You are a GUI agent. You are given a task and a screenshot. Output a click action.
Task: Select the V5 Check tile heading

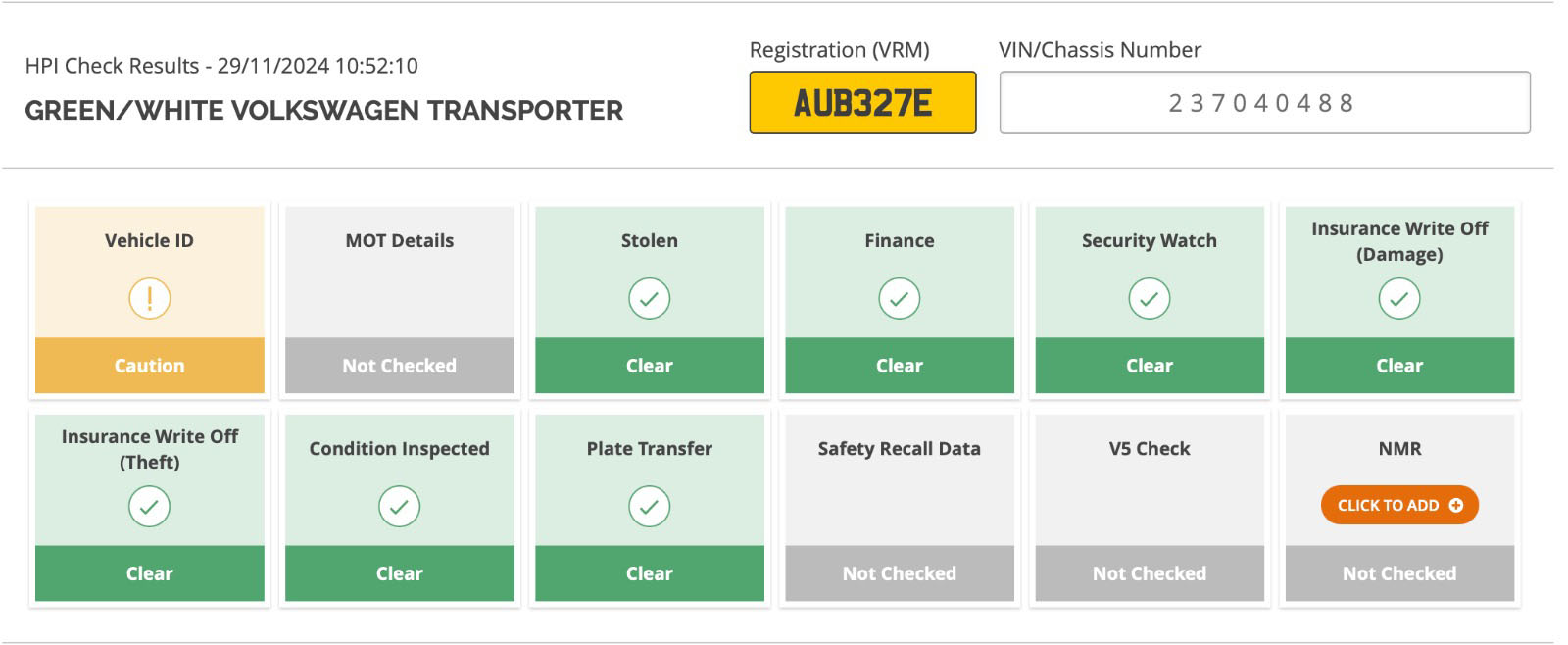tap(1149, 448)
